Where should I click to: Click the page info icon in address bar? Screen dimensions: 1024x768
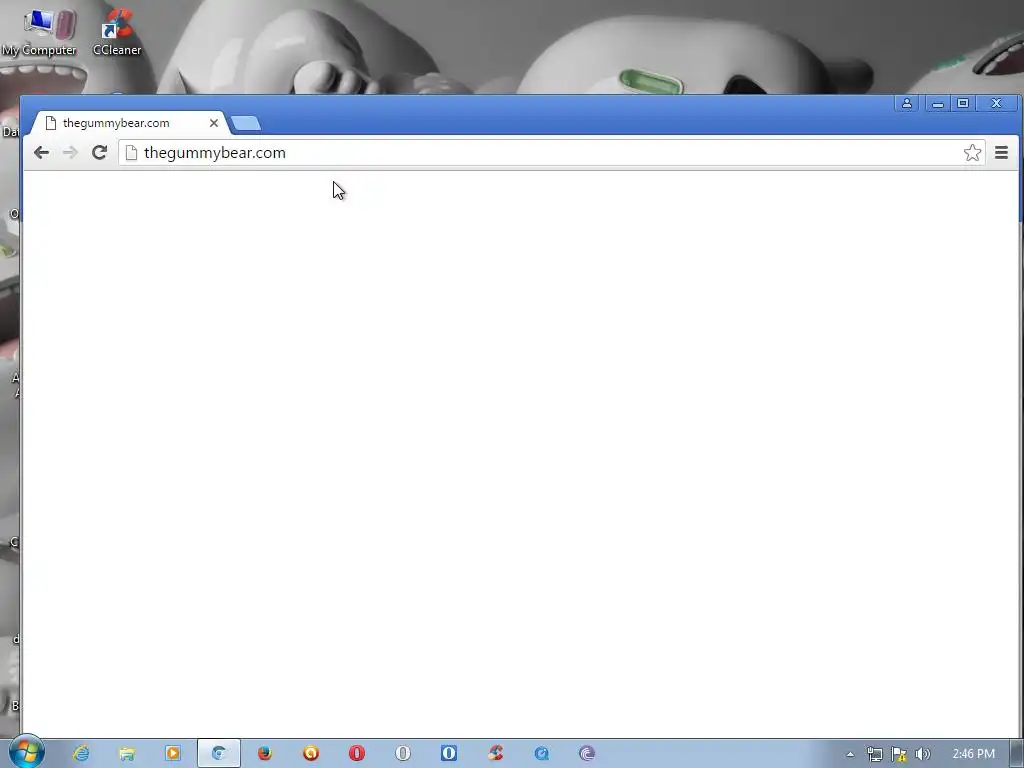tap(131, 153)
